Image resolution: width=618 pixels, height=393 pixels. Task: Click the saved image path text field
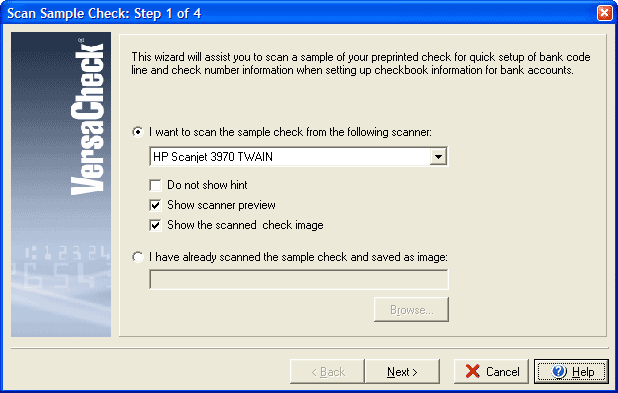[x=299, y=279]
